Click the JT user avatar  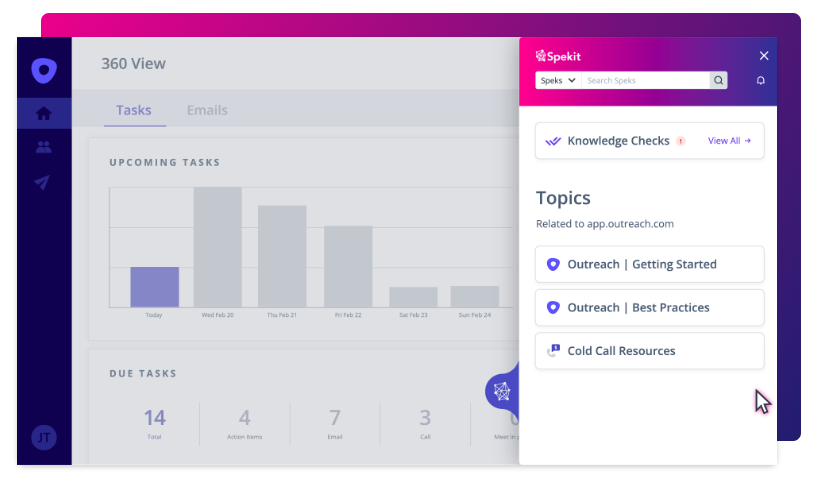click(44, 437)
